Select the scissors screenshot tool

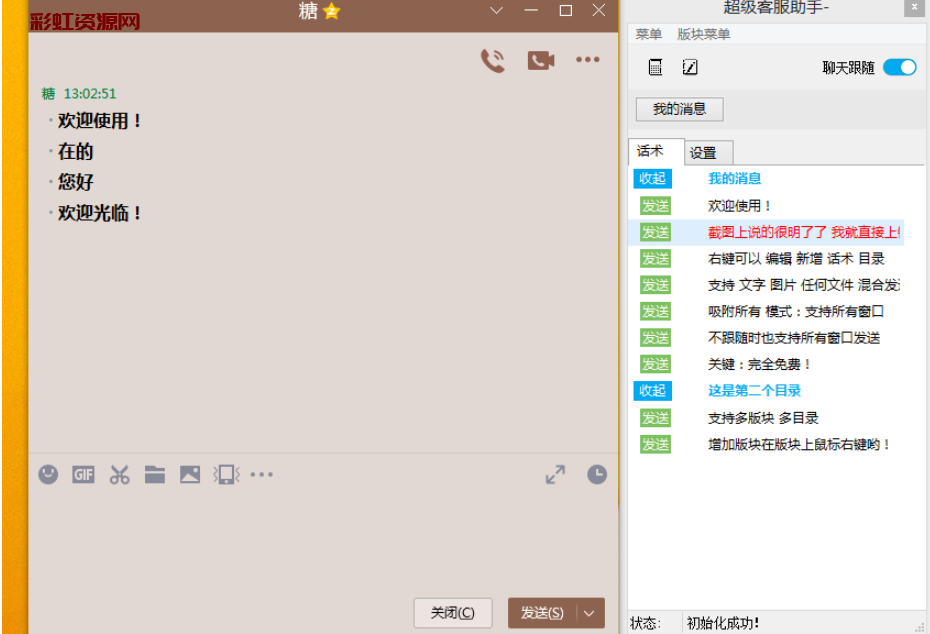(x=120, y=475)
